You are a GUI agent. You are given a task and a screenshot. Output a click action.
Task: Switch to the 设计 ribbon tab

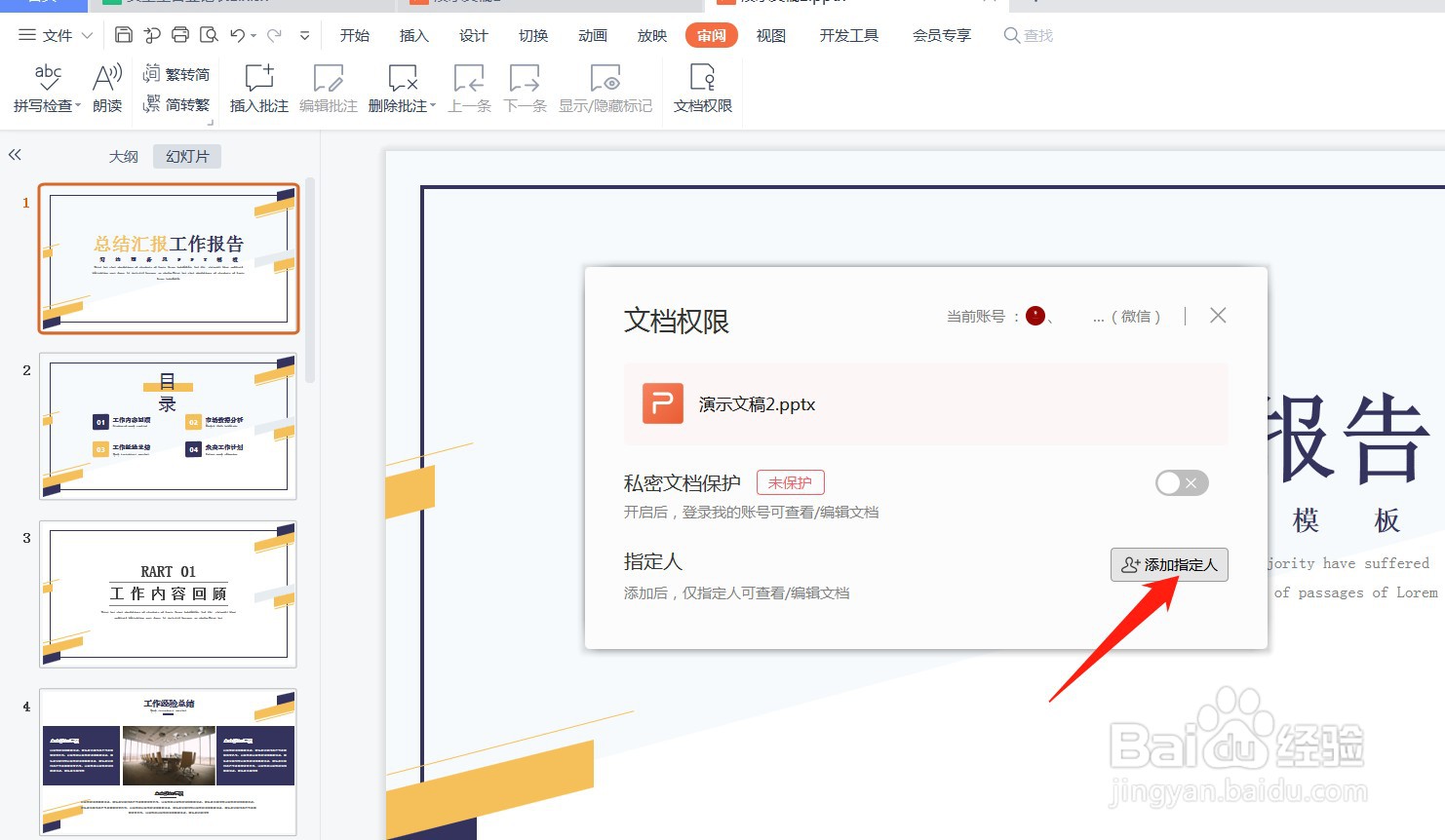point(474,35)
